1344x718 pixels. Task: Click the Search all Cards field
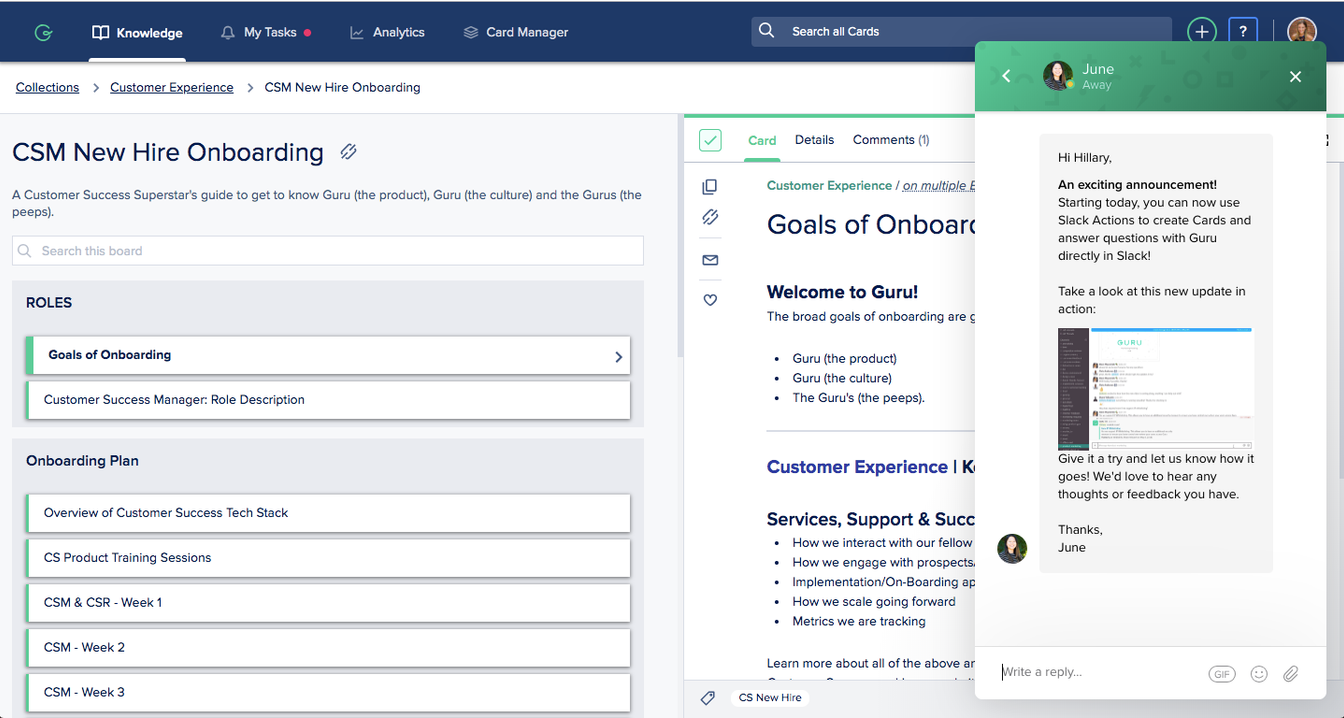click(x=961, y=31)
